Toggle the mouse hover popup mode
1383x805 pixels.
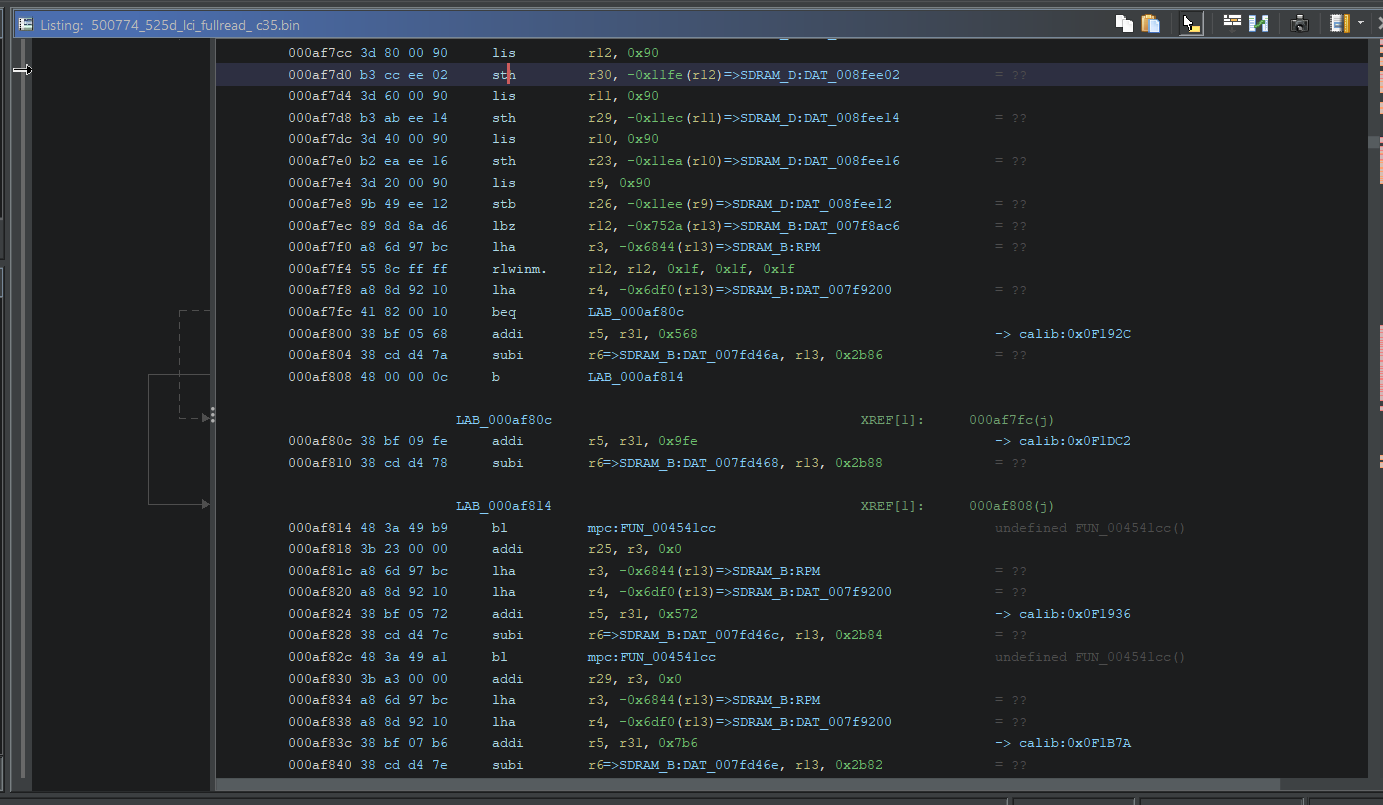[x=1191, y=24]
